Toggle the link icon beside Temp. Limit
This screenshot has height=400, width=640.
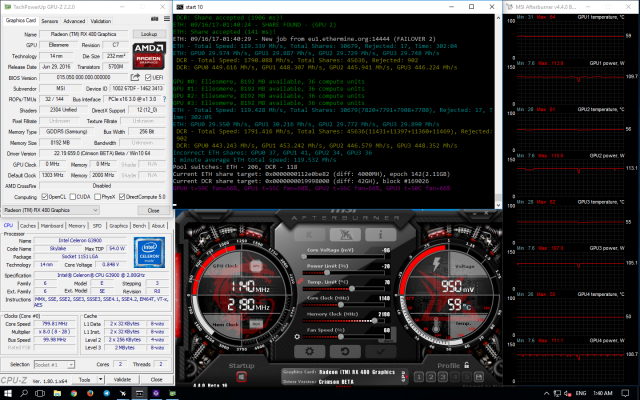(300, 281)
